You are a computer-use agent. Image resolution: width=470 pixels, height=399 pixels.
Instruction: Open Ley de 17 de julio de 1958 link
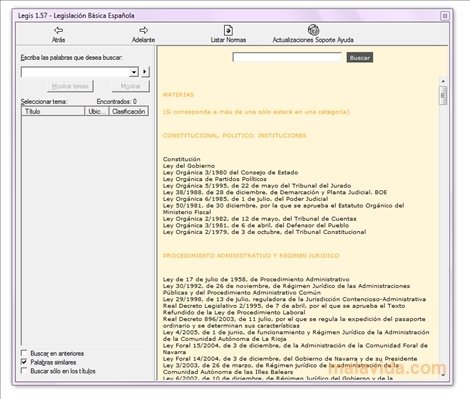pos(256,279)
